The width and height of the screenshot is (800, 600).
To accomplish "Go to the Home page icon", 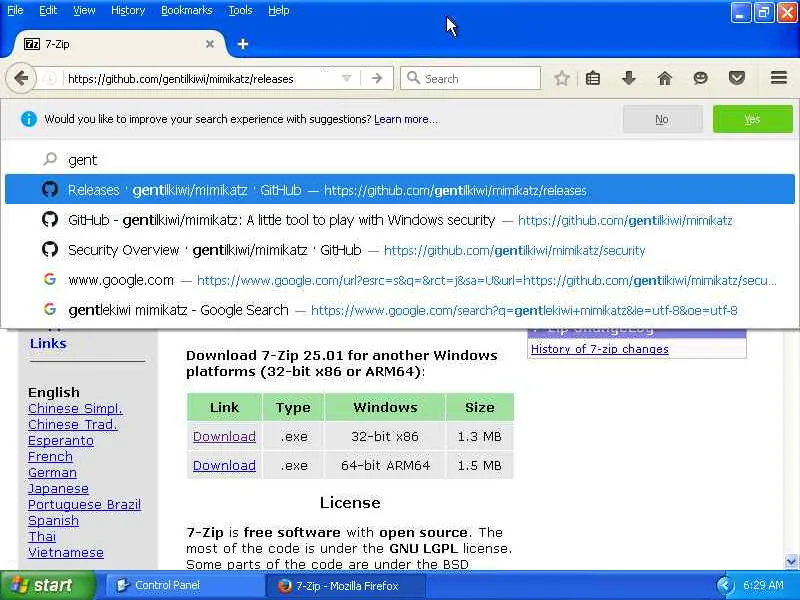I will point(664,79).
